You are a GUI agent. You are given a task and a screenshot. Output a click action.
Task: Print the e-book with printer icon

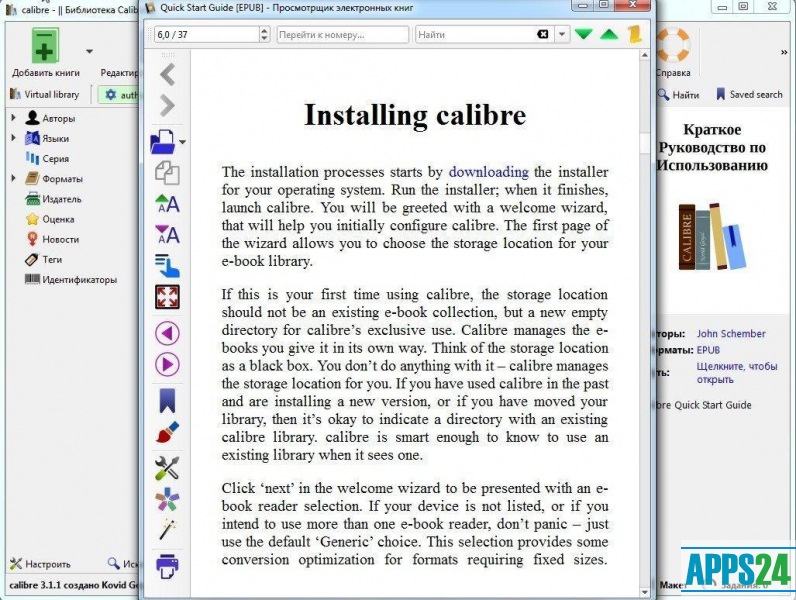(168, 566)
